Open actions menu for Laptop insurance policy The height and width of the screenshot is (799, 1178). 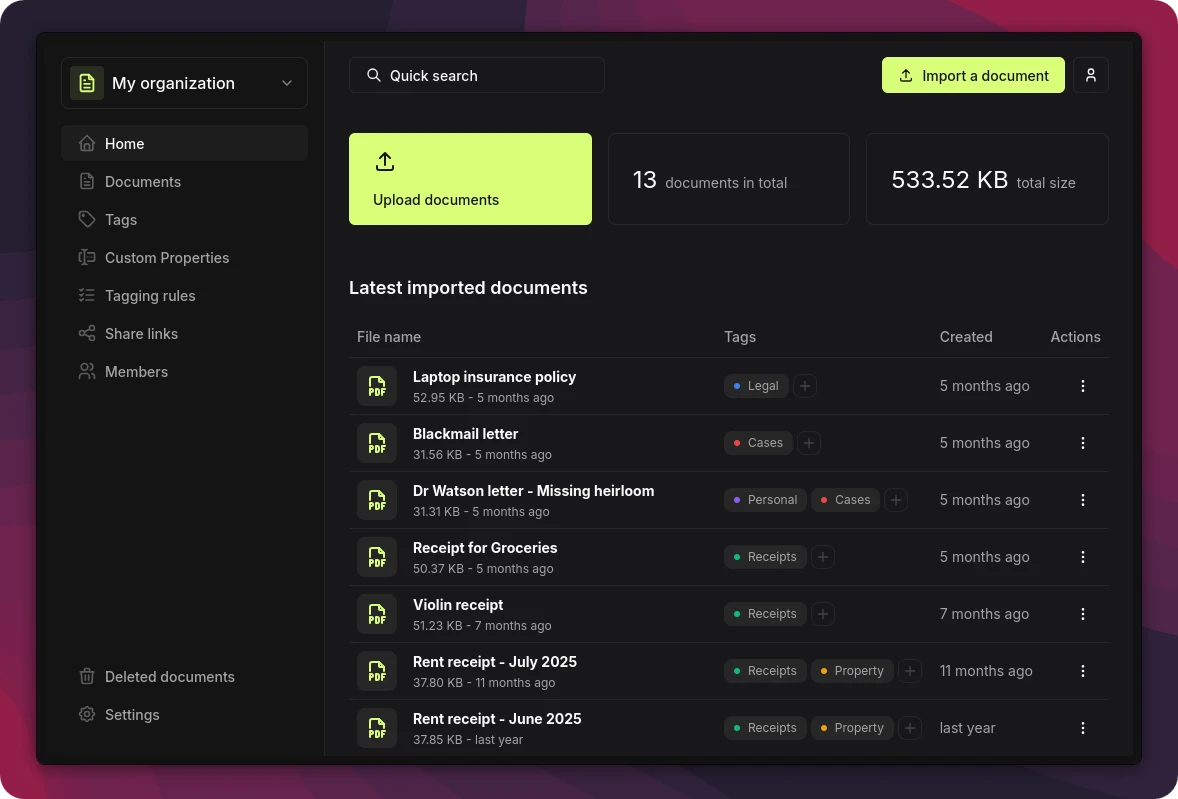click(1083, 386)
